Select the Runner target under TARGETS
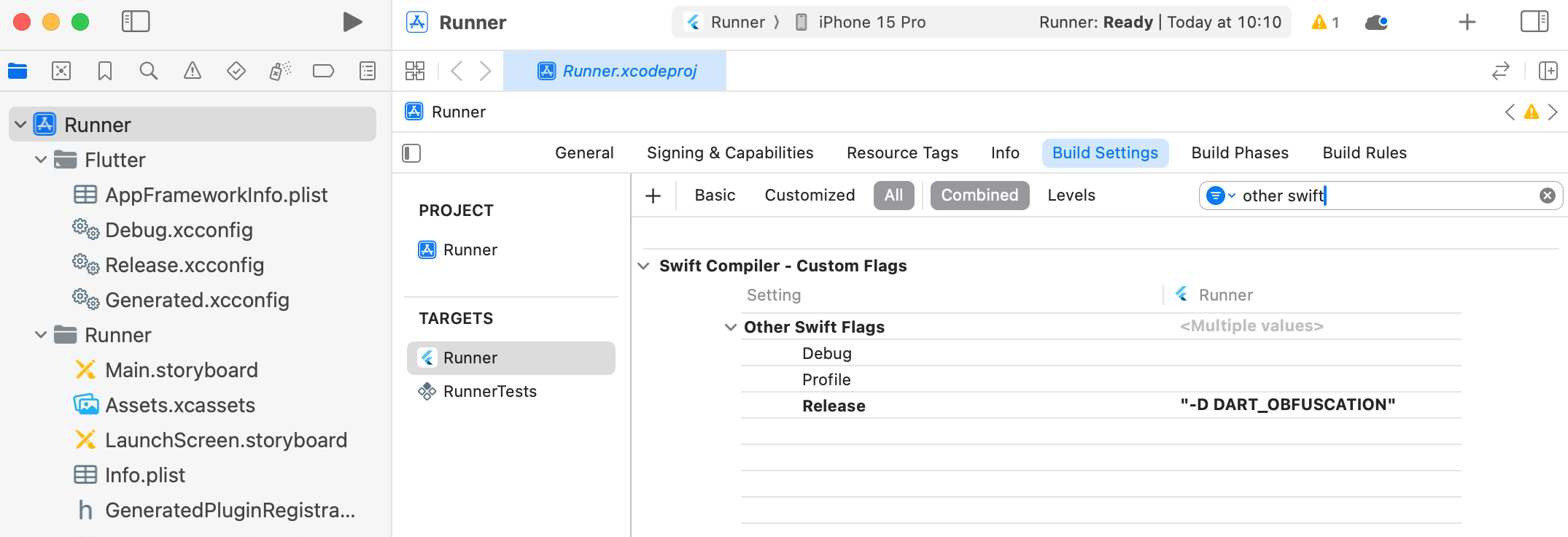 pos(511,358)
